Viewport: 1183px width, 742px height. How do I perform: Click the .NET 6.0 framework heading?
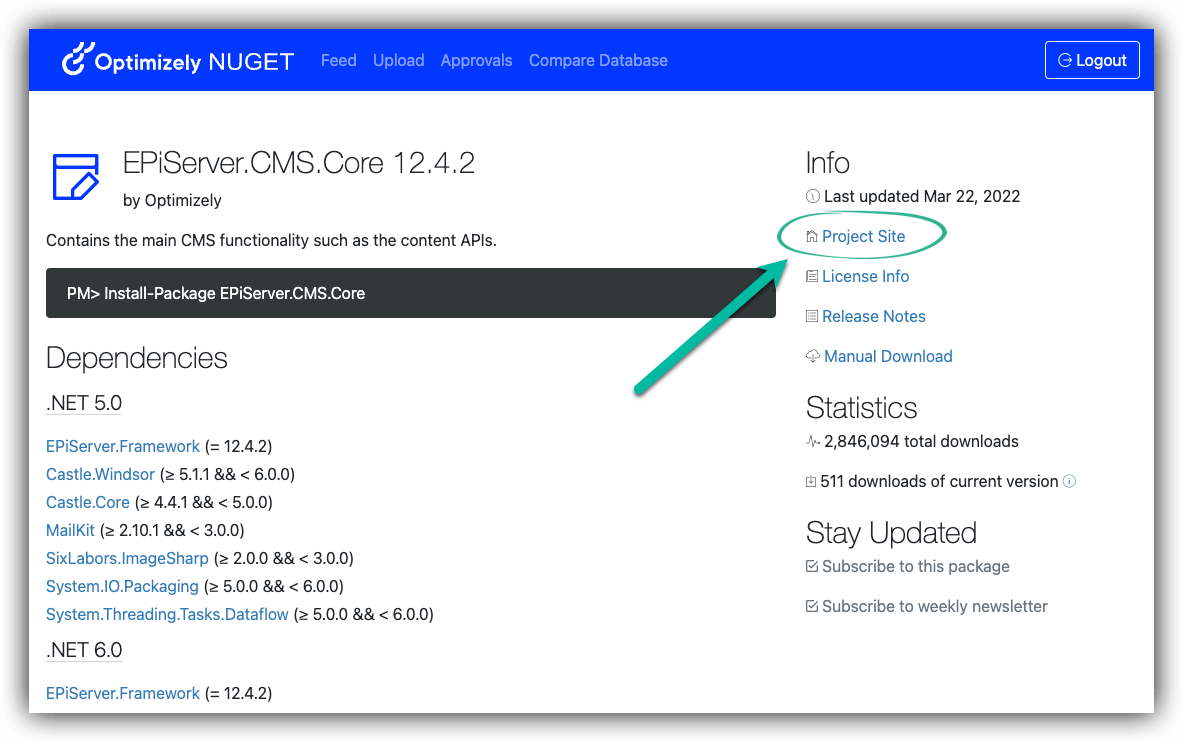tap(84, 650)
